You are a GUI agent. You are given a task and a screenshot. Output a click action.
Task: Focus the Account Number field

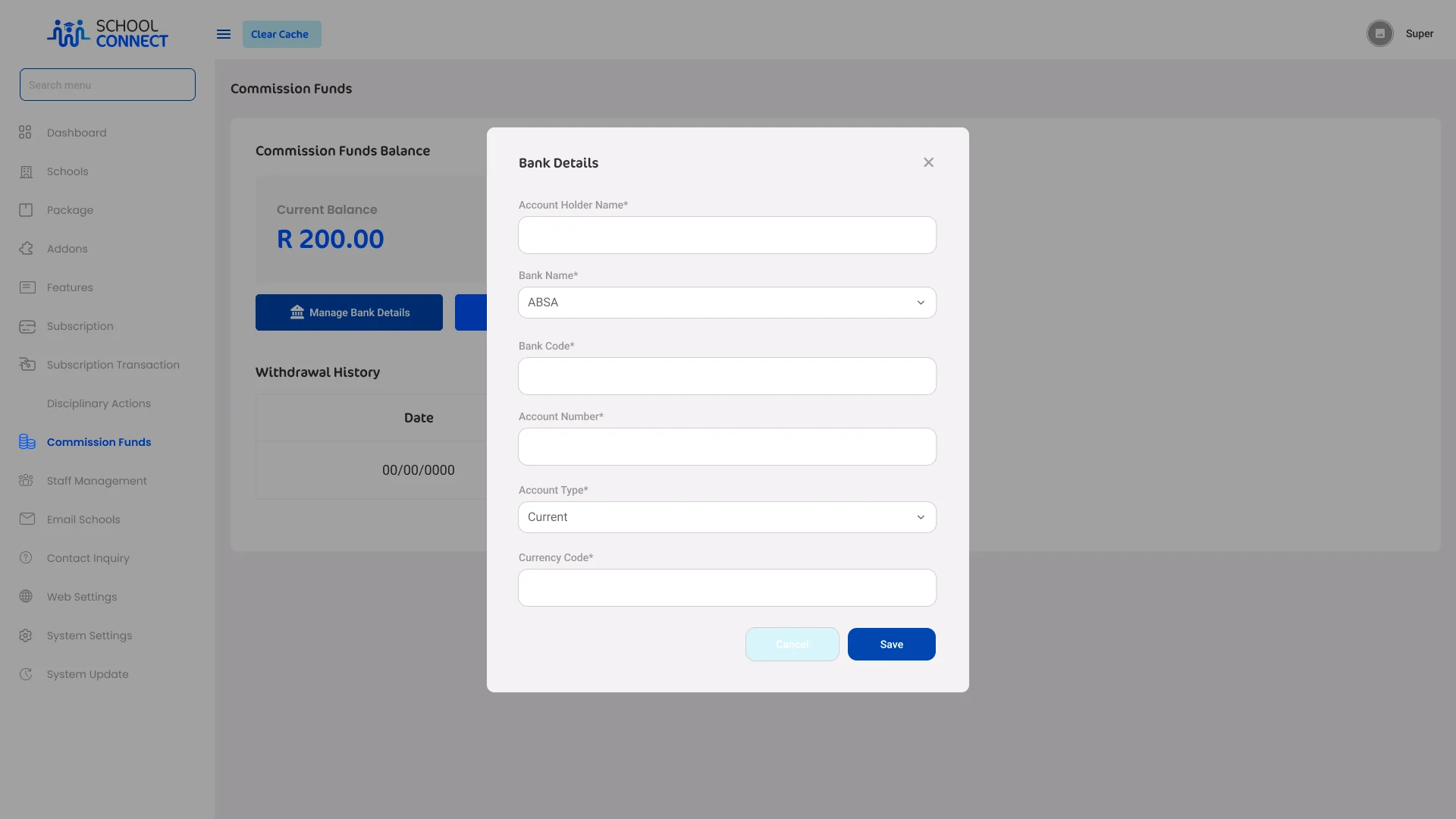(x=727, y=447)
